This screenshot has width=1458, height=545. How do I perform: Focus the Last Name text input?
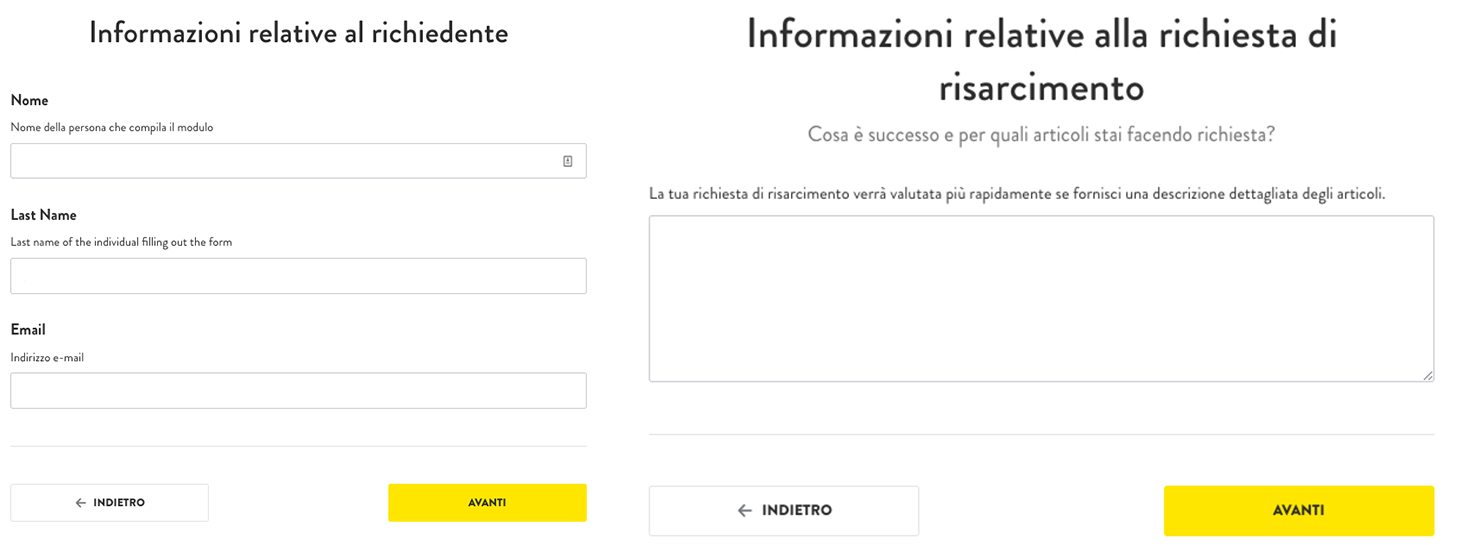[x=298, y=276]
